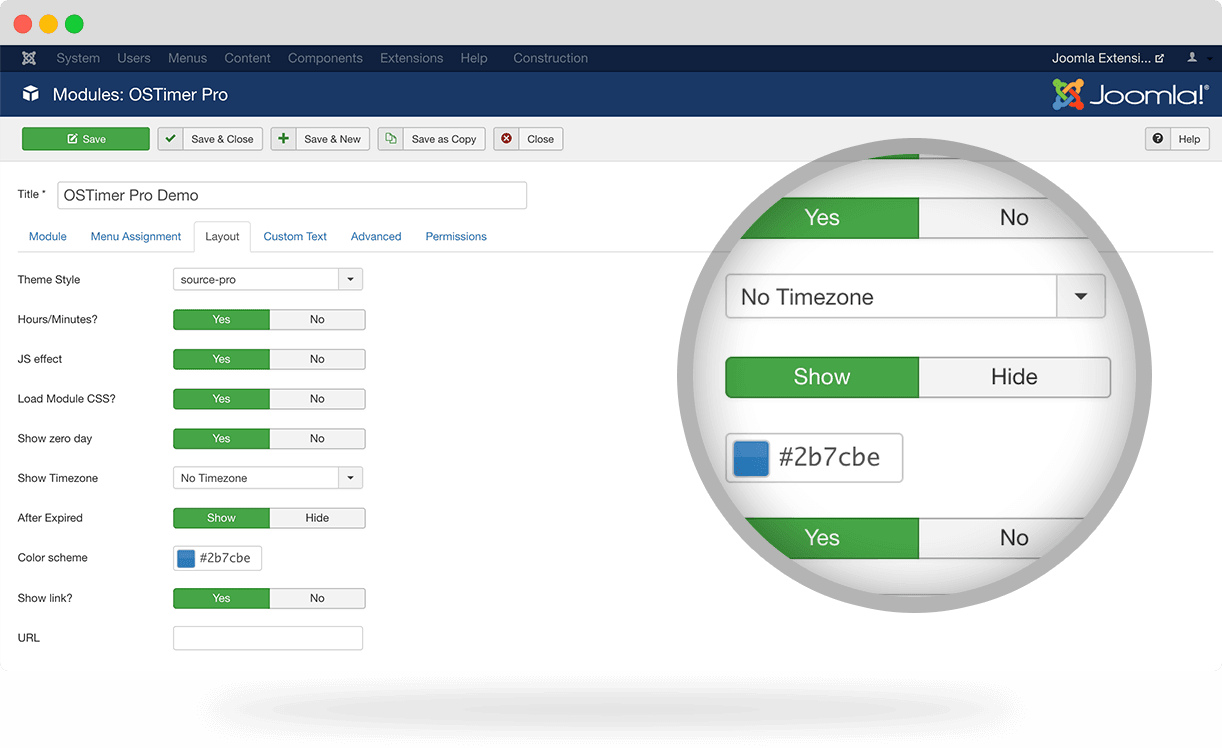
Task: Set Load Module CSS? to No
Action: [x=317, y=399]
